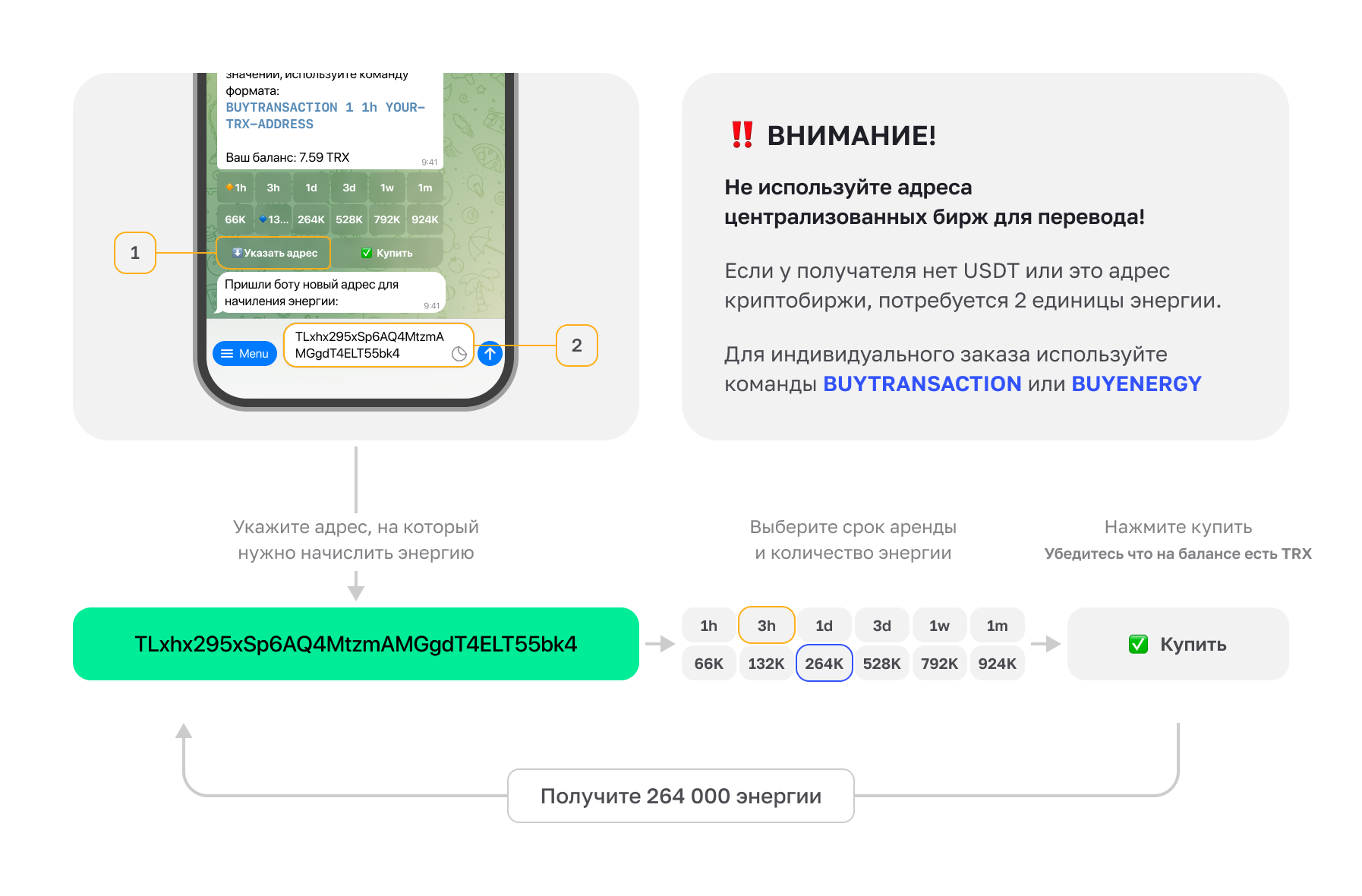This screenshot has width=1362, height=896.
Task: Select the 264K energy amount chip
Action: pyautogui.click(x=824, y=663)
